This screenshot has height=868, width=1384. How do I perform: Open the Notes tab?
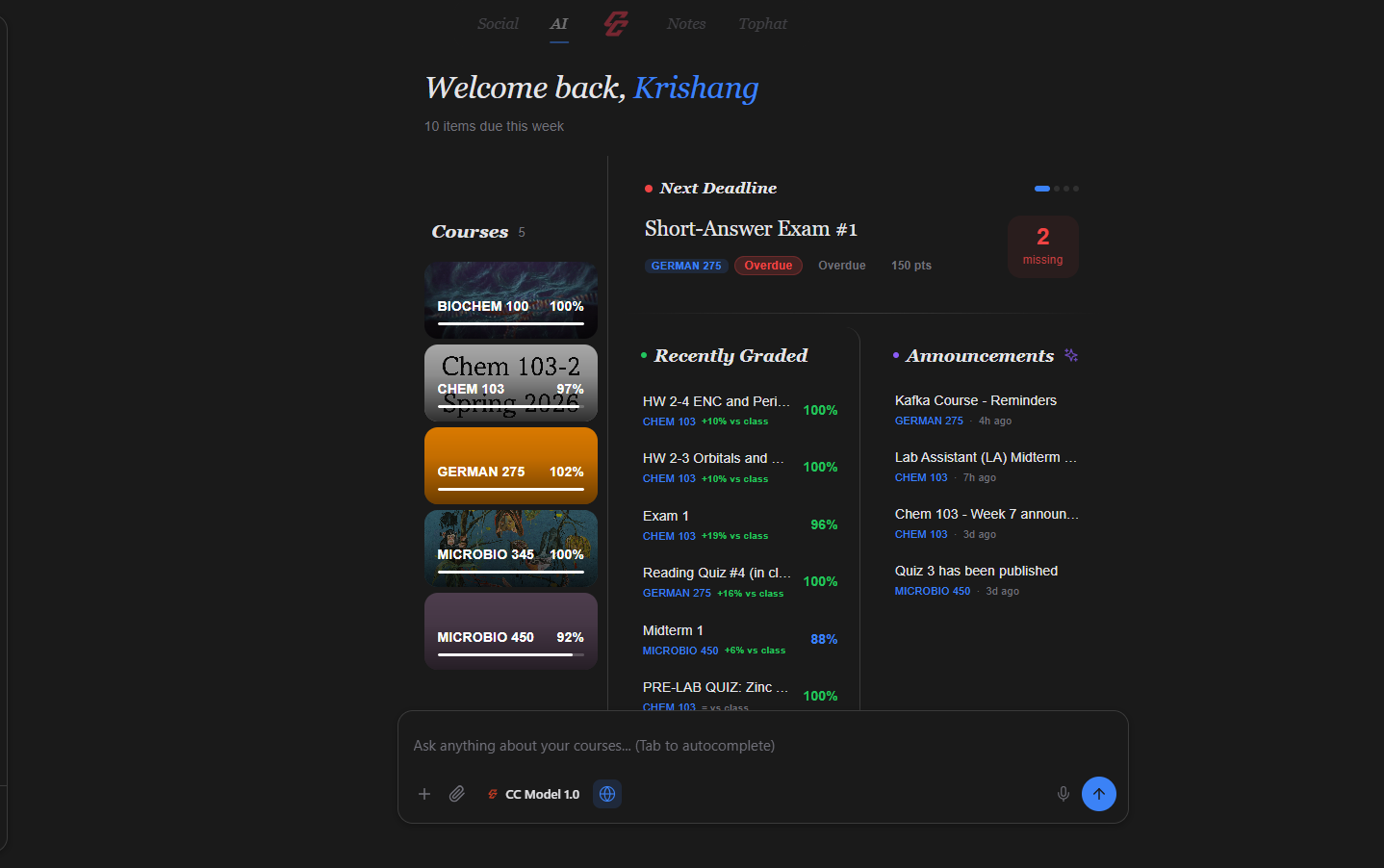[686, 23]
